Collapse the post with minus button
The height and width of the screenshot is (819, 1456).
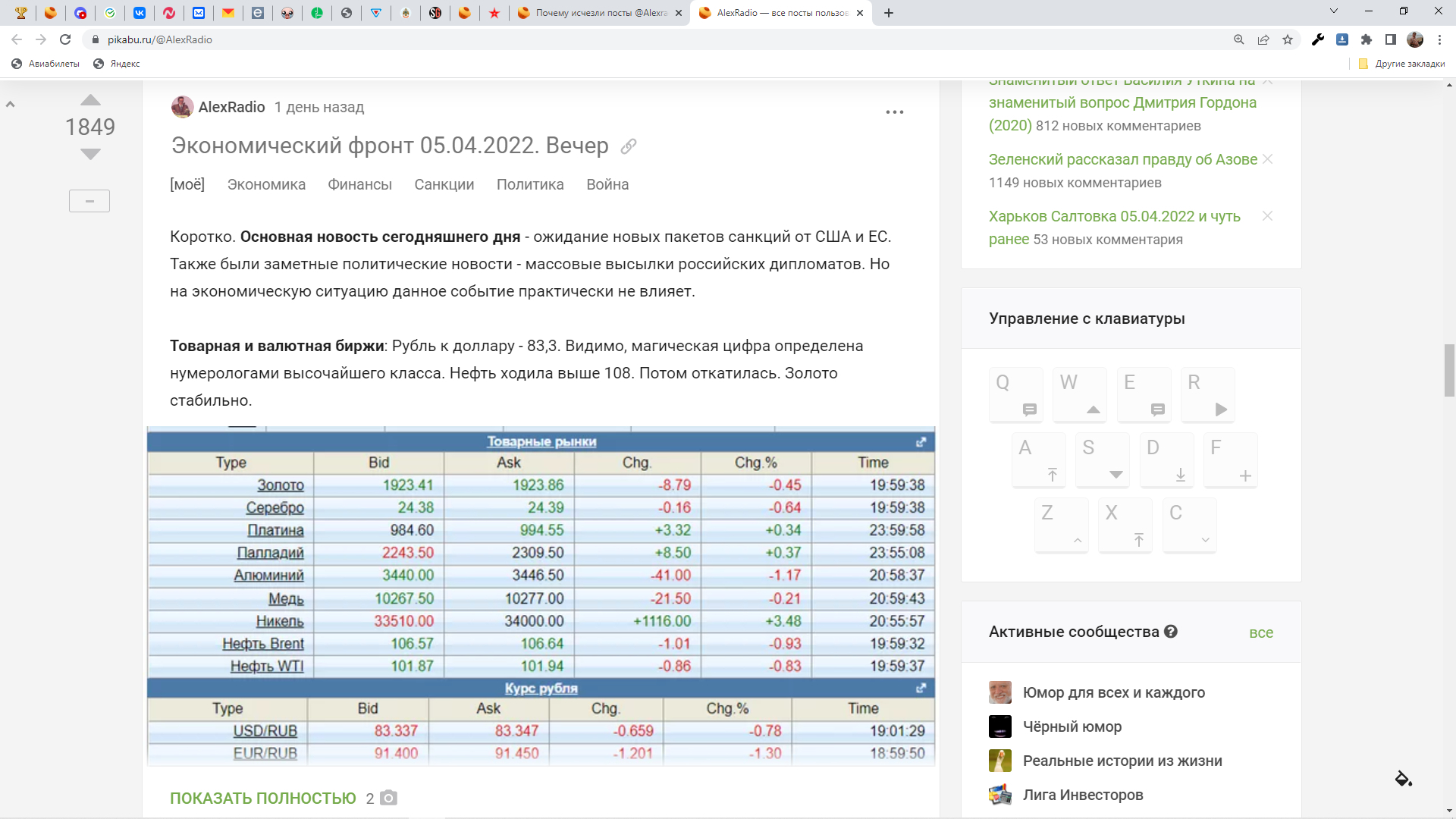click(x=89, y=201)
